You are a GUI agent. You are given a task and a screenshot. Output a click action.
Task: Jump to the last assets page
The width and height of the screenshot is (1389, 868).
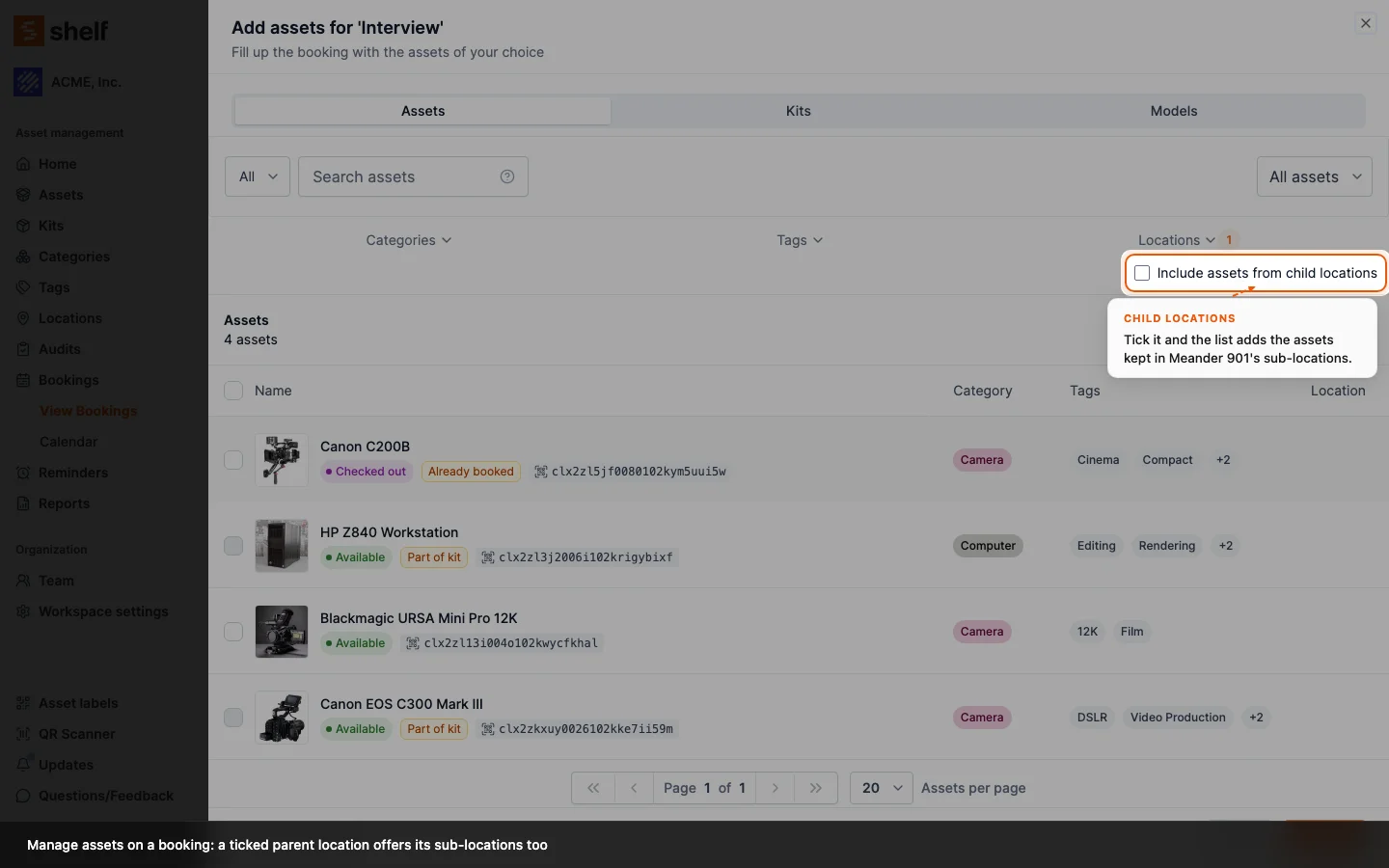816,788
